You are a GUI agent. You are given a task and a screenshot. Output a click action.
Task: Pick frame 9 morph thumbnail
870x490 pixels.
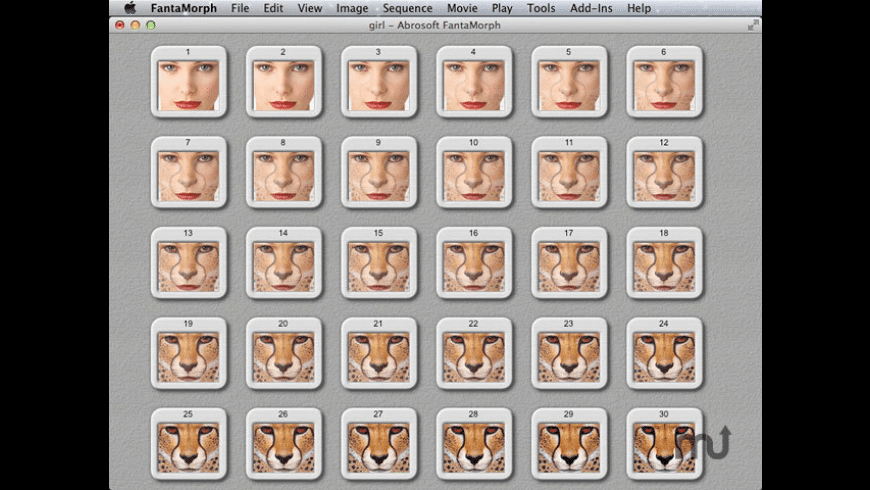[x=378, y=175]
